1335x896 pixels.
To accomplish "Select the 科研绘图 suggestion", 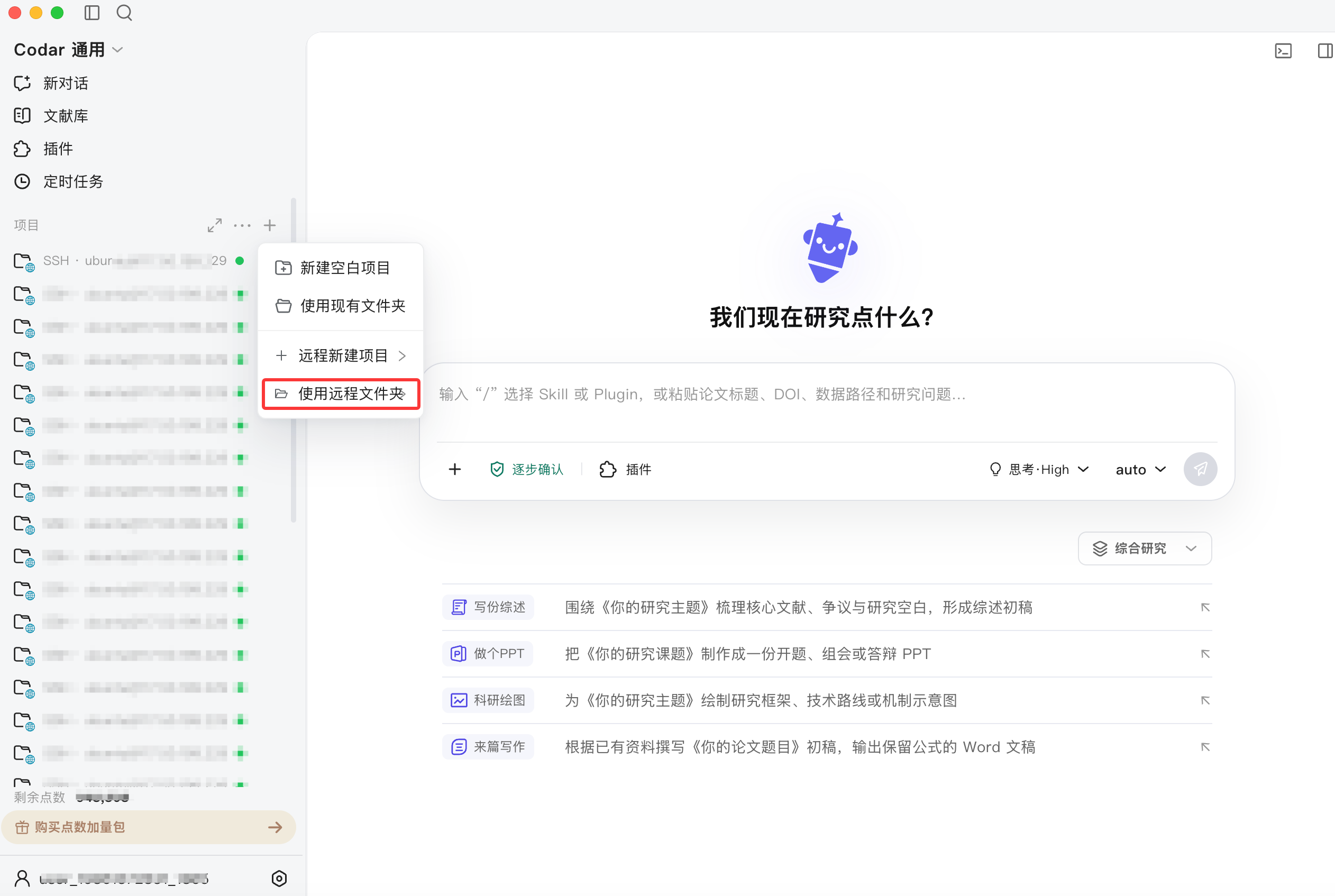I will tap(488, 700).
